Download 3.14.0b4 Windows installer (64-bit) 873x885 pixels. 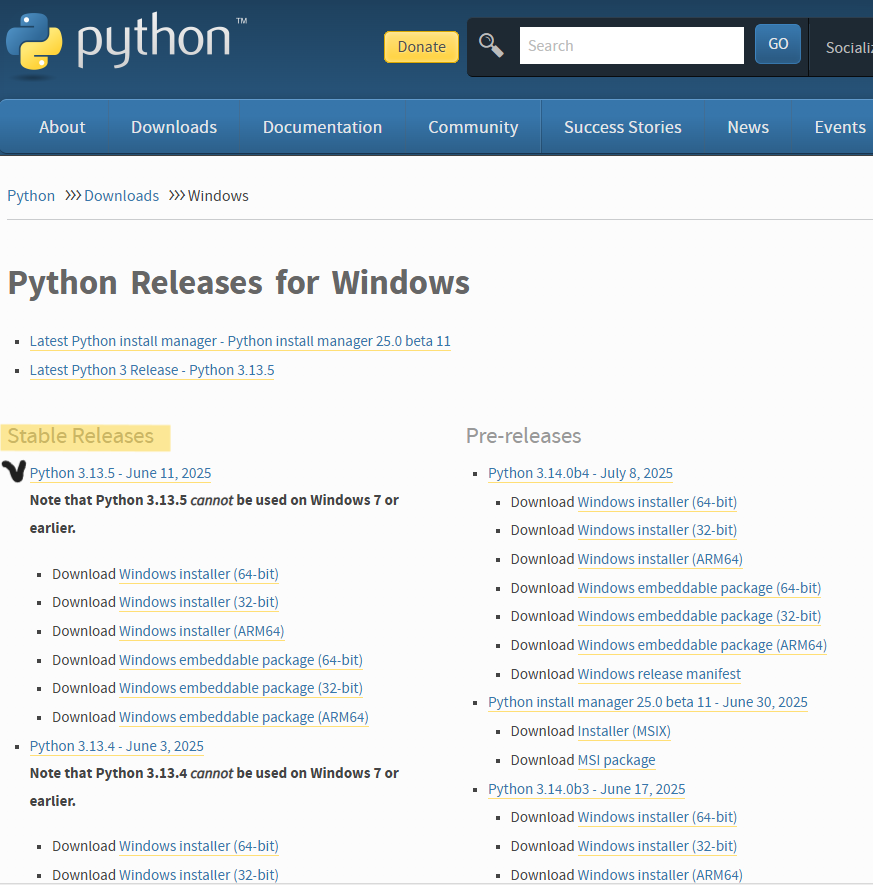(x=657, y=502)
